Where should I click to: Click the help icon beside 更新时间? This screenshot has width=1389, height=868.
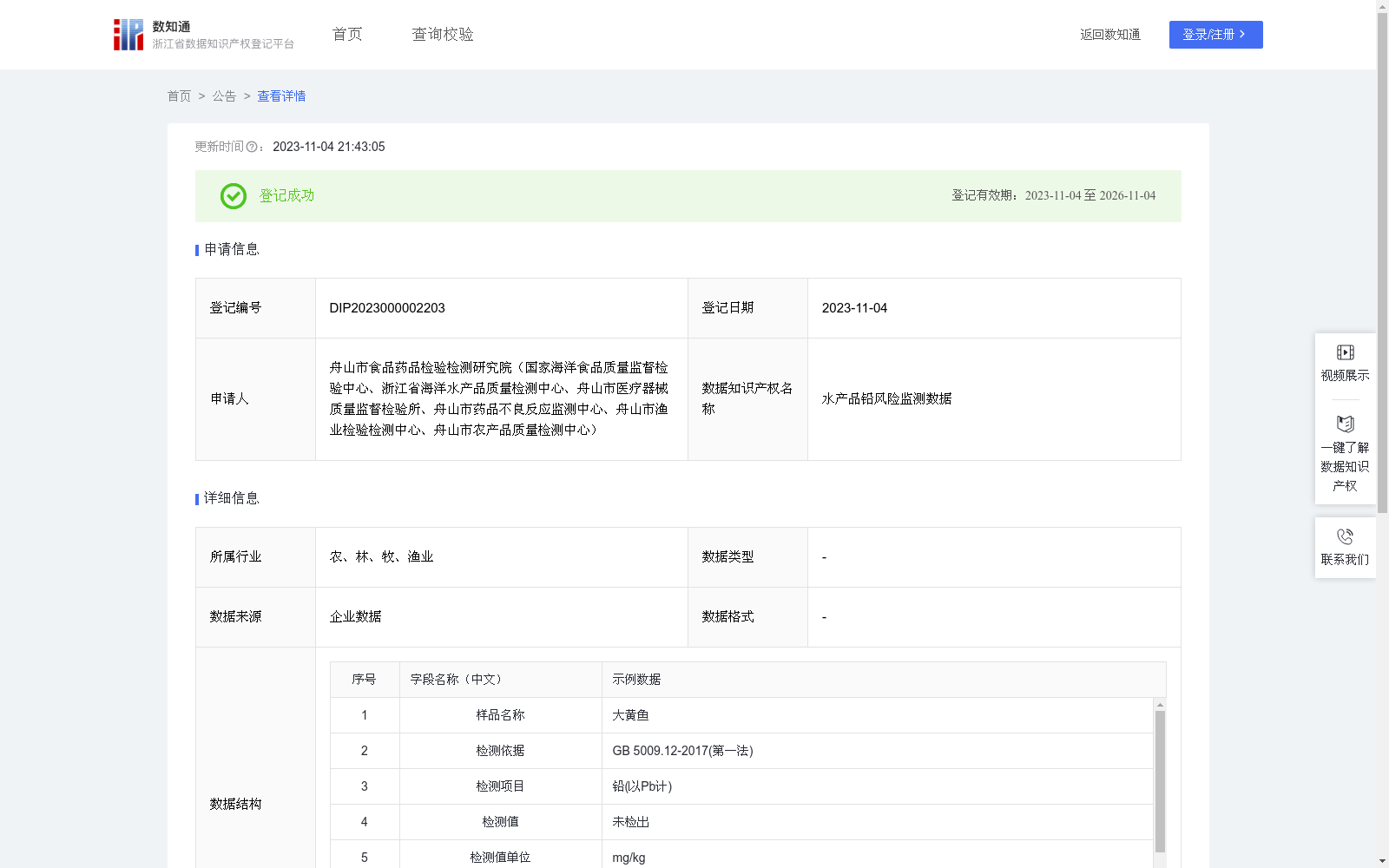click(252, 147)
